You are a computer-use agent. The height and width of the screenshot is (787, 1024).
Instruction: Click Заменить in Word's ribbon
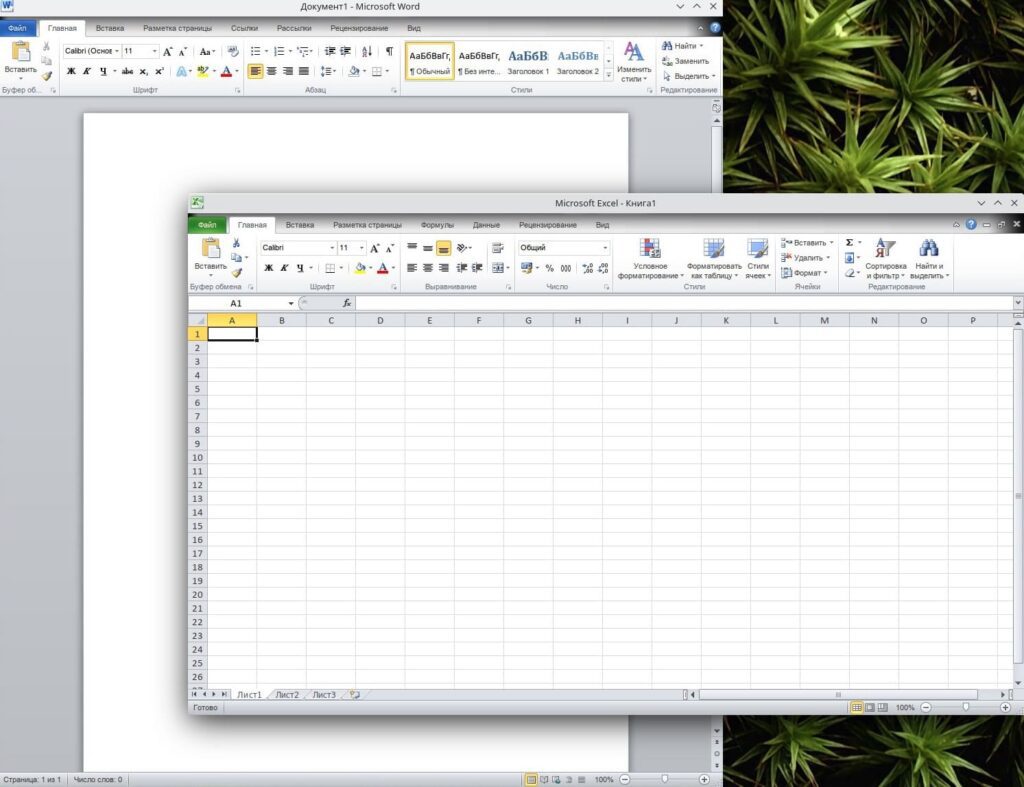point(686,61)
